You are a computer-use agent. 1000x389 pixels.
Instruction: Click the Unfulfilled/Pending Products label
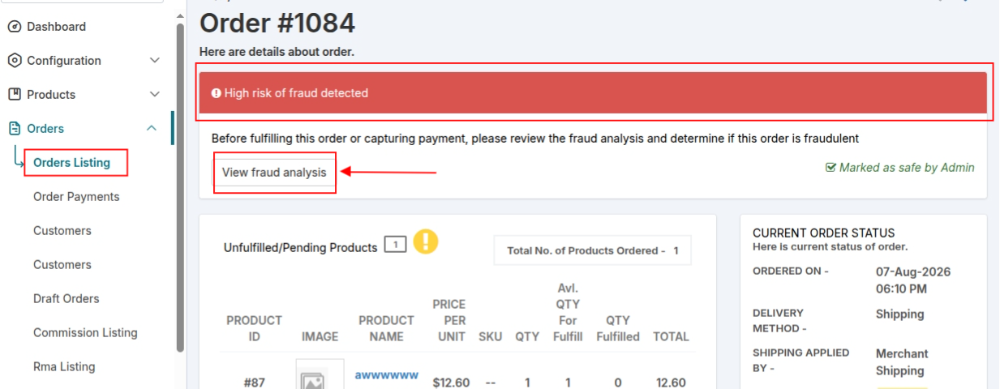tap(300, 248)
